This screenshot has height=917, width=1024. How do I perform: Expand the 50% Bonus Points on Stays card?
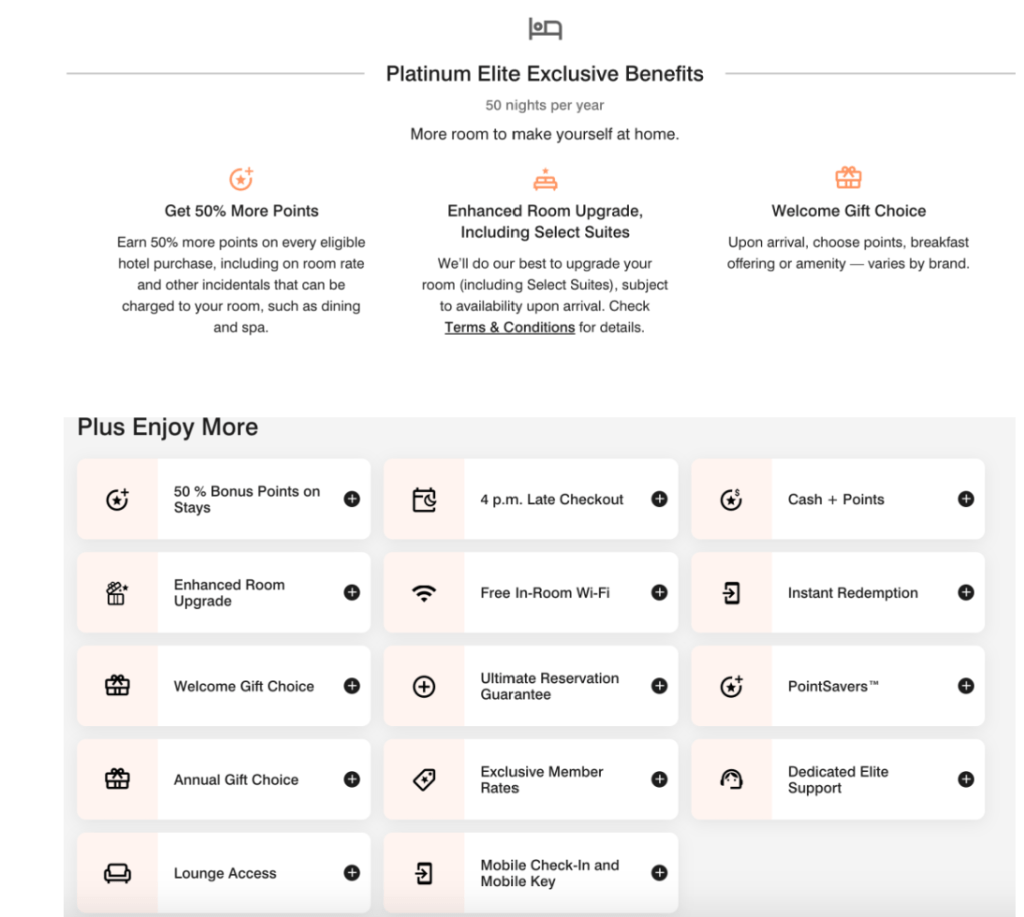[352, 499]
